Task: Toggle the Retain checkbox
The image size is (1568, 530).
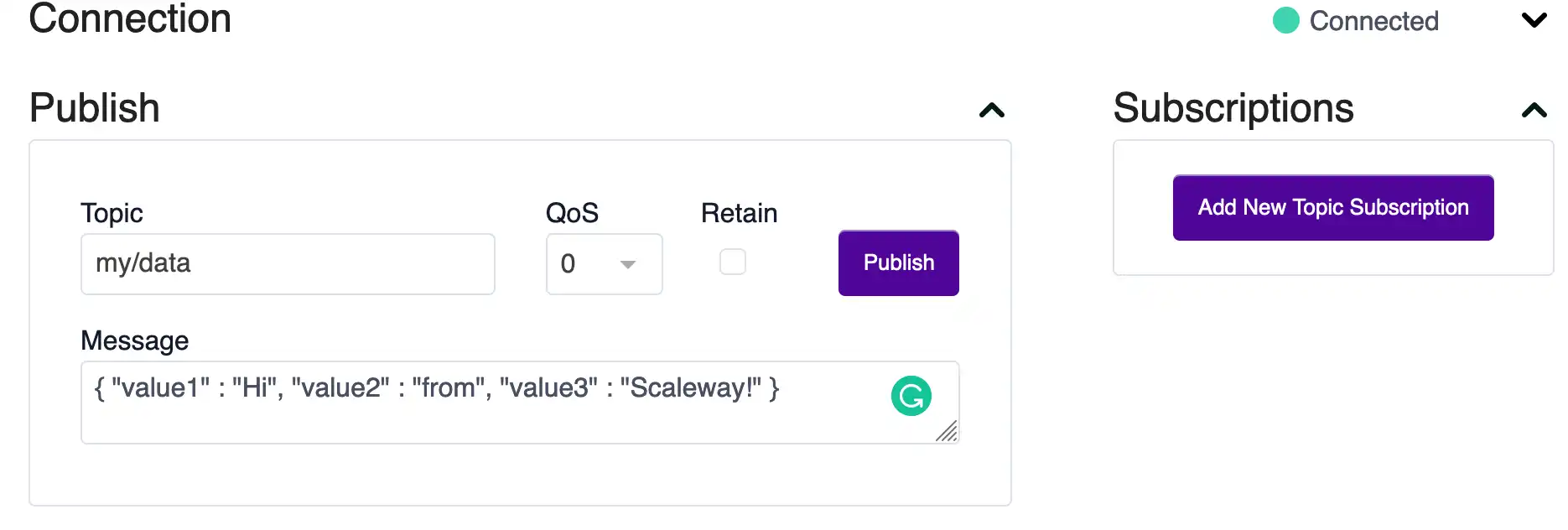Action: point(733,262)
